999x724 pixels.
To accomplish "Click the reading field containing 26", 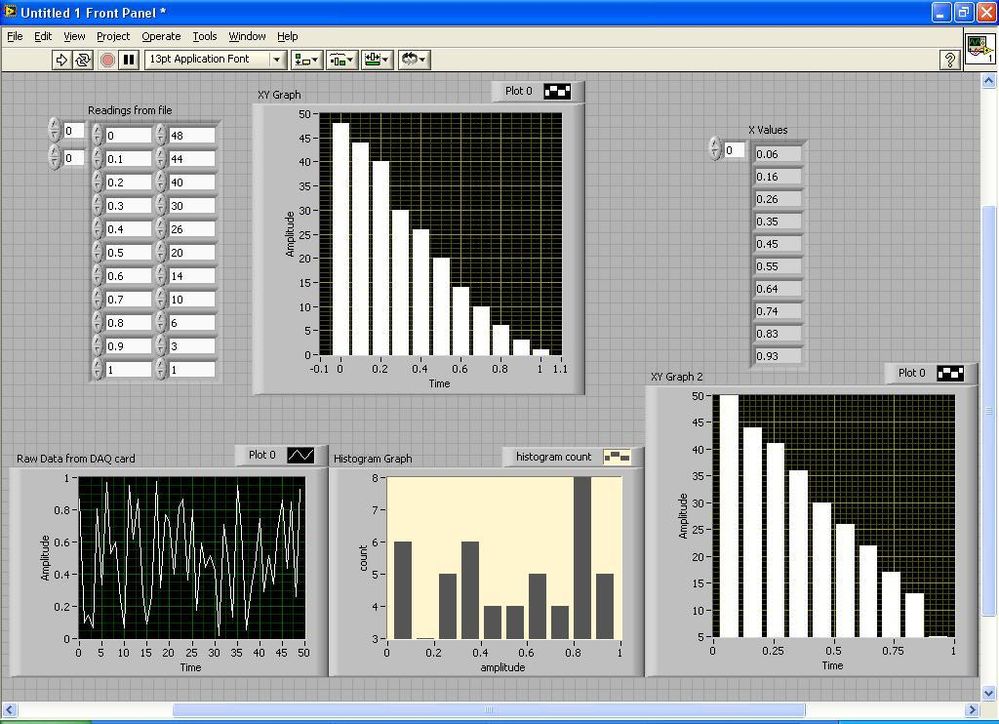I will click(192, 229).
